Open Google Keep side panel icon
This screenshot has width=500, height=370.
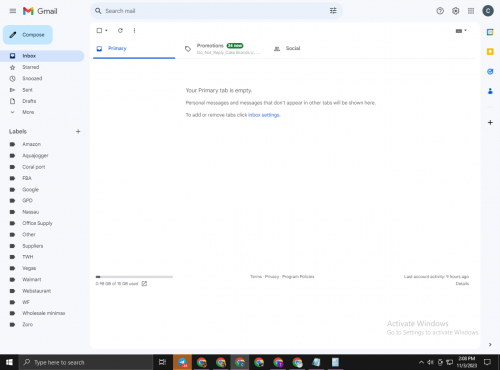pos(490,52)
